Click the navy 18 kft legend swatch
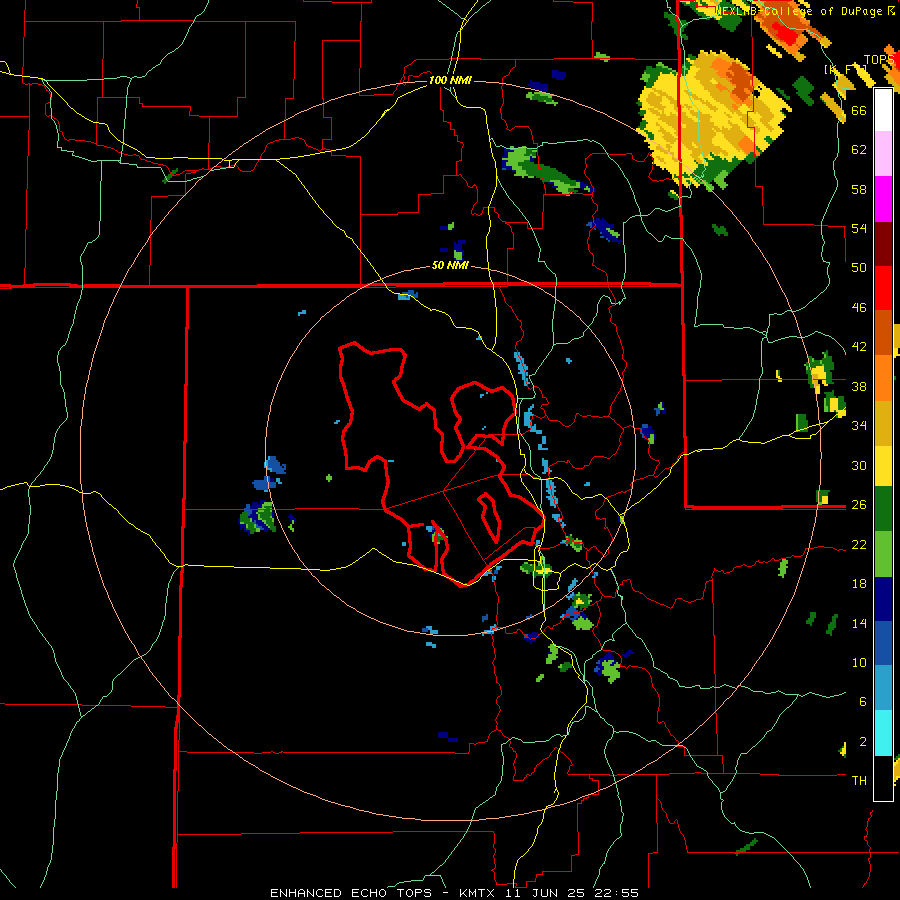900x900 pixels. click(883, 599)
